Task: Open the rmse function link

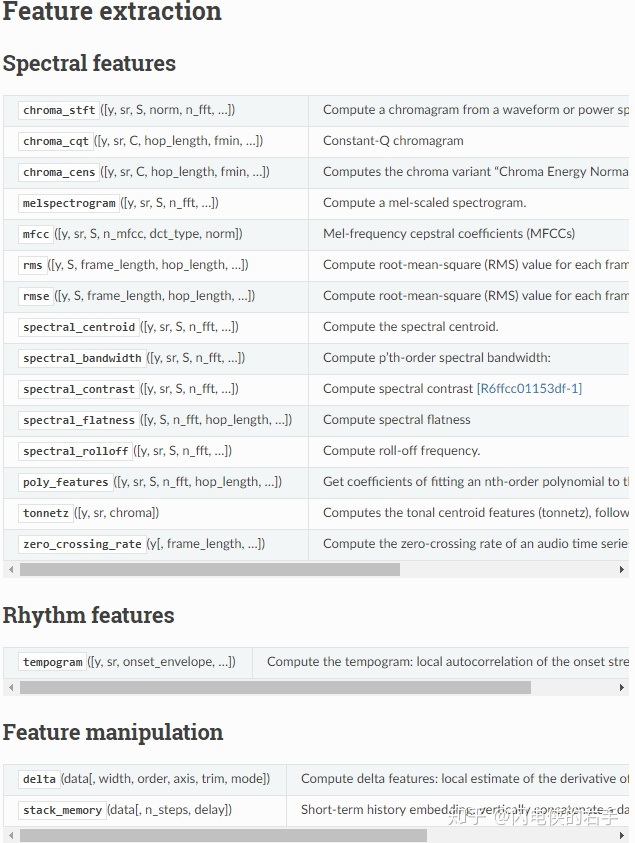Action: [36, 296]
